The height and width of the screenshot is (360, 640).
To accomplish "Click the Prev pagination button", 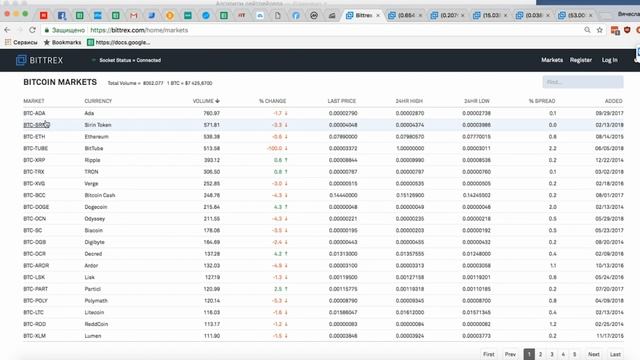I will click(510, 354).
